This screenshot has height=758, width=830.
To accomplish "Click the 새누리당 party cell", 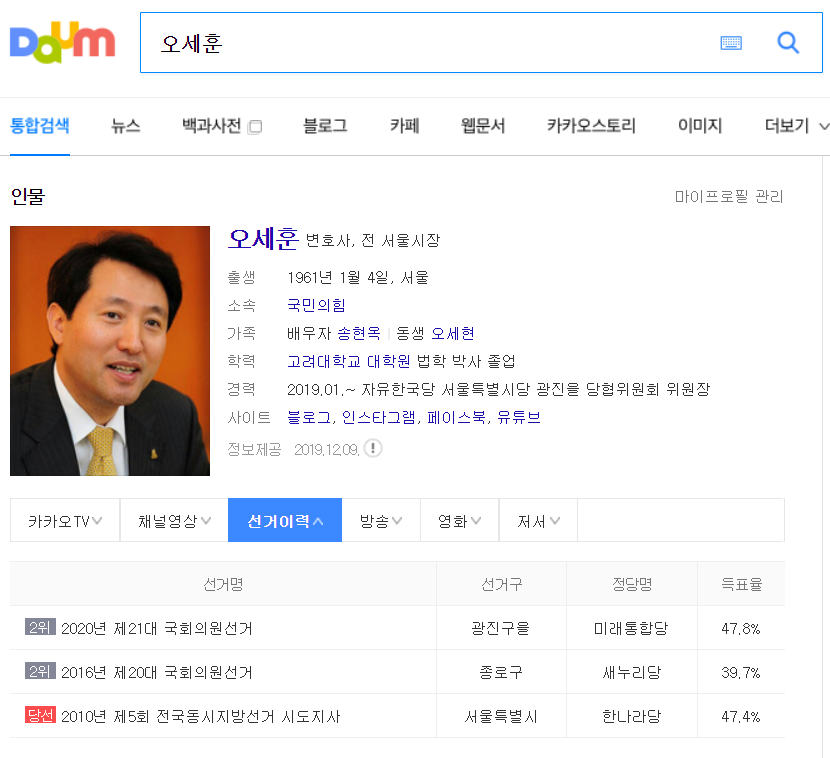I will click(x=631, y=672).
